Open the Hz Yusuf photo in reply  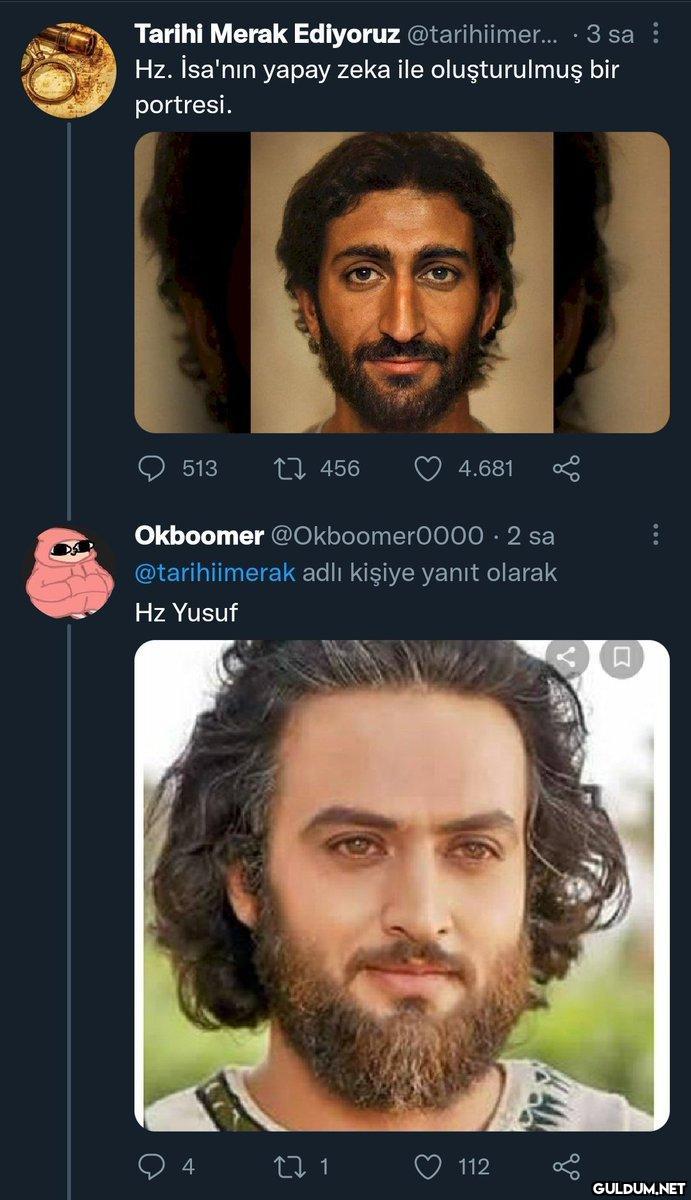(402, 900)
